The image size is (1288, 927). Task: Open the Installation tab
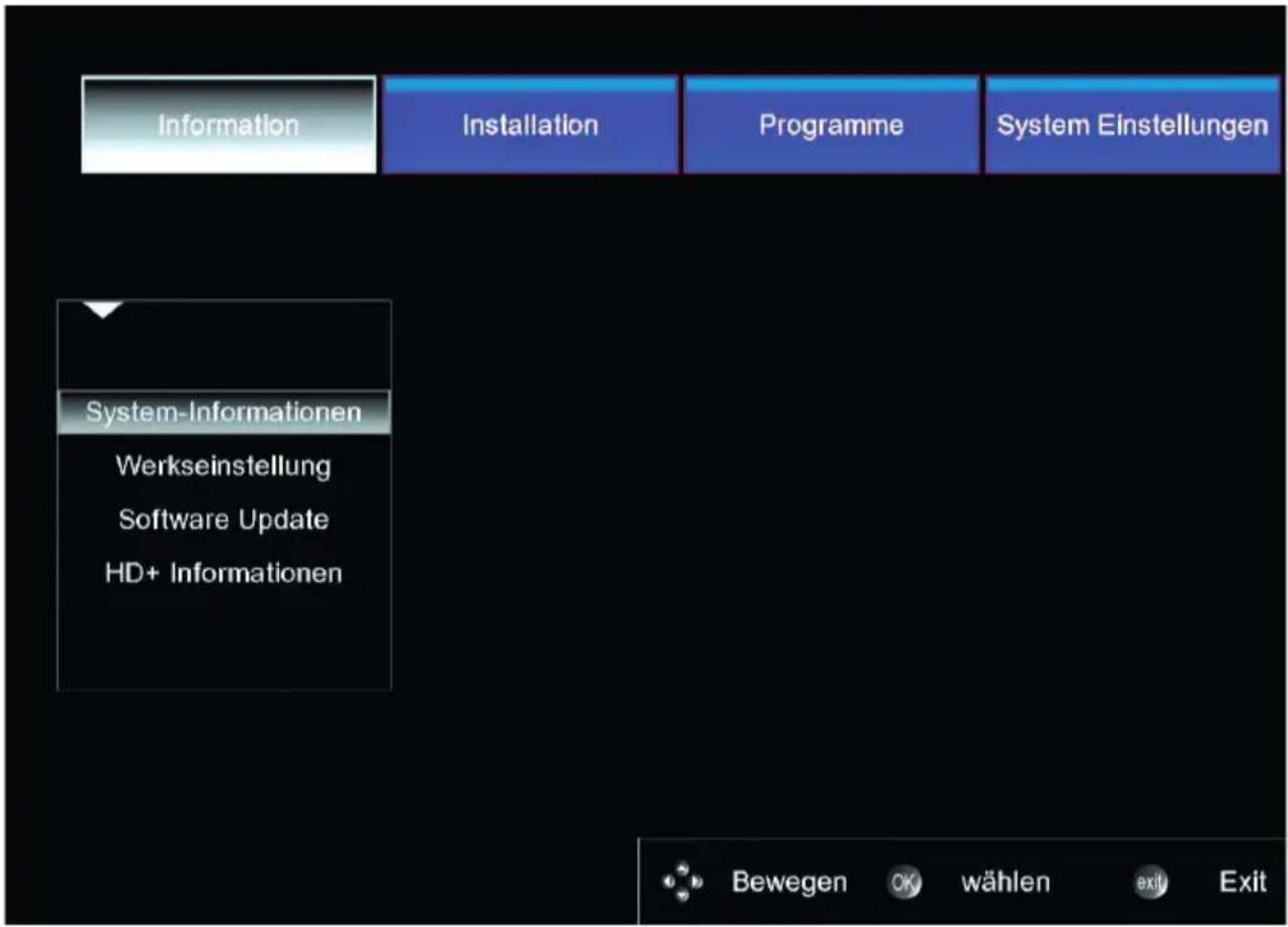point(530,125)
